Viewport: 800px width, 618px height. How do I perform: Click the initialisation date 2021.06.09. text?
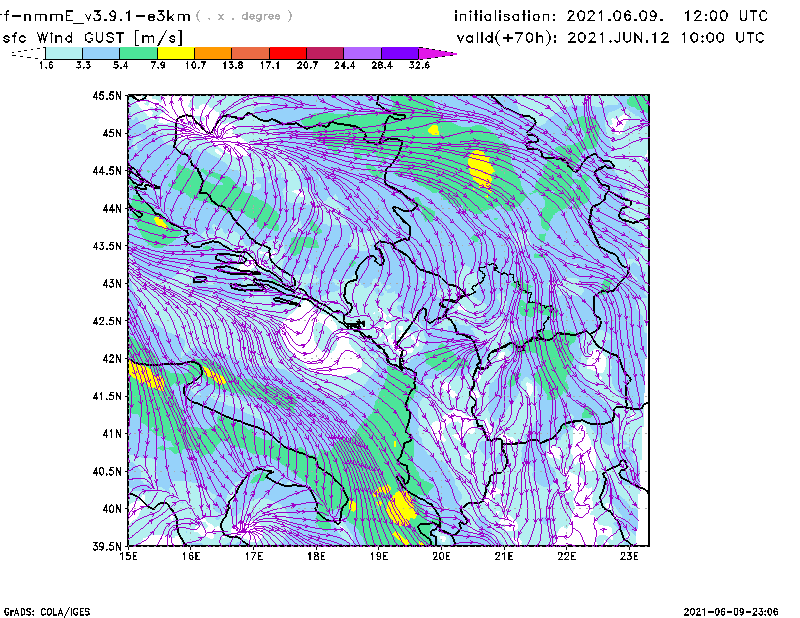615,16
